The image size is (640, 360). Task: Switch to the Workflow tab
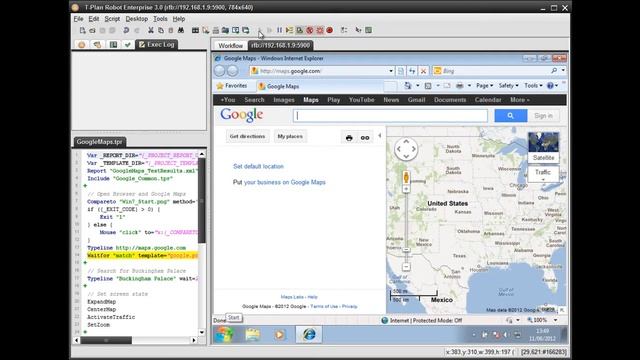pyautogui.click(x=230, y=45)
